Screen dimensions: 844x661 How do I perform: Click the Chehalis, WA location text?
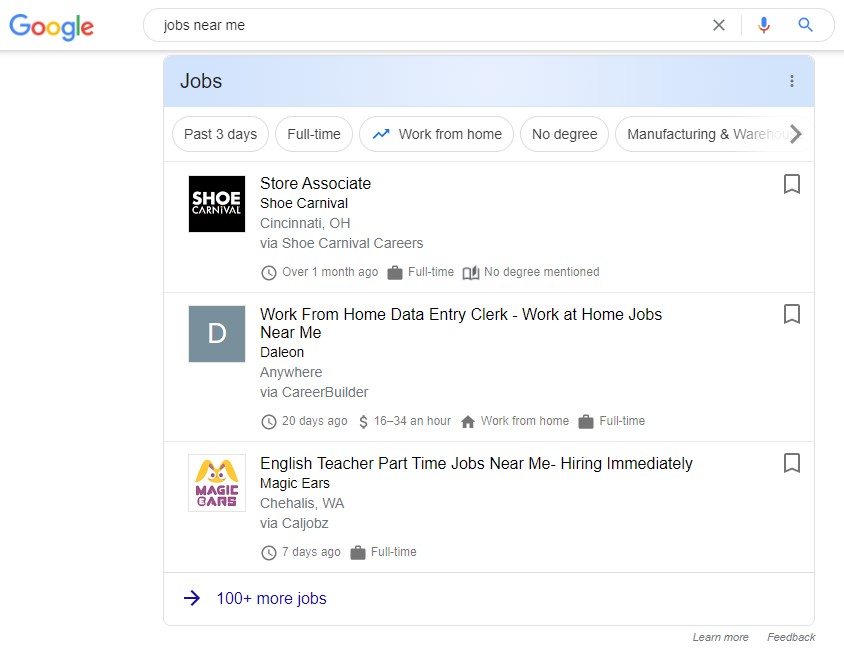pyautogui.click(x=302, y=503)
